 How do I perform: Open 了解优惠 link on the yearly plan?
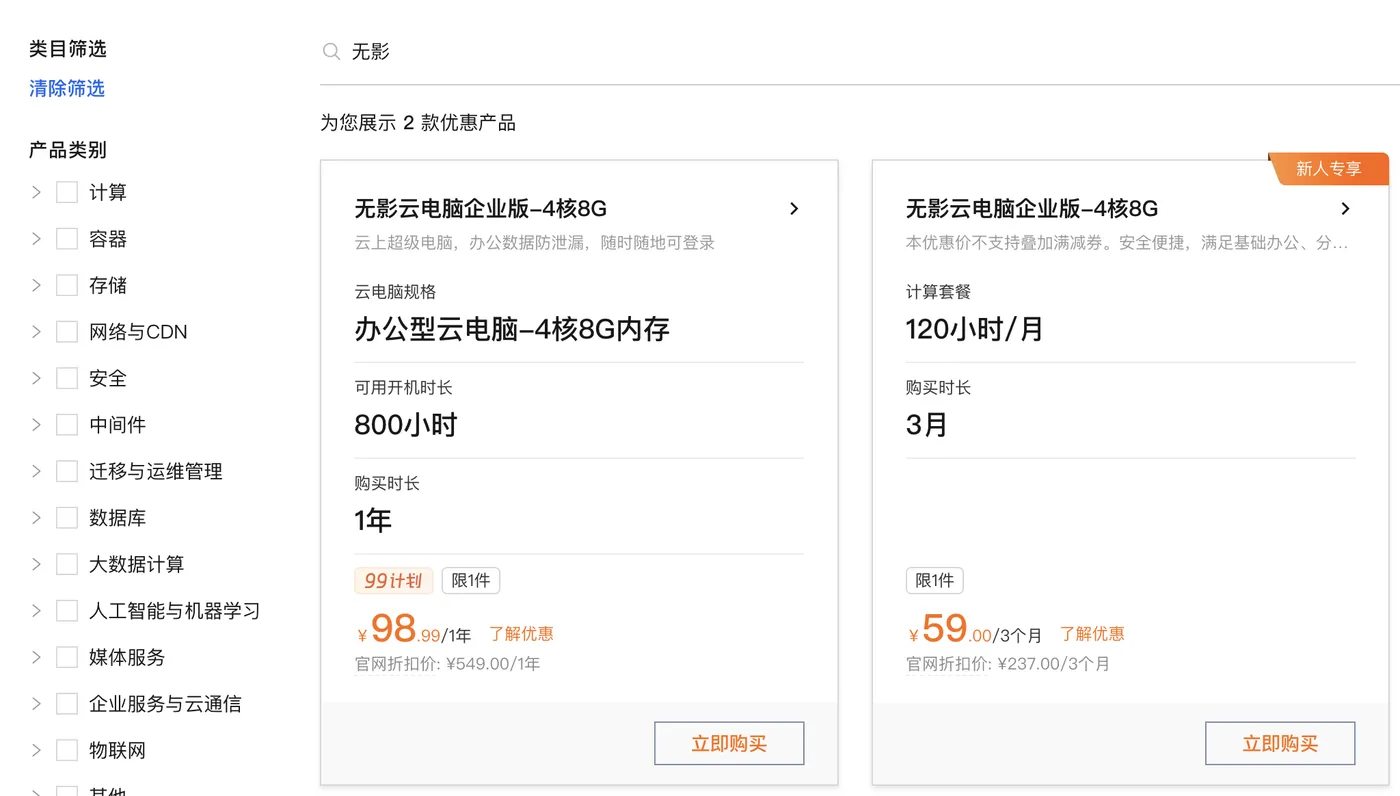520,633
